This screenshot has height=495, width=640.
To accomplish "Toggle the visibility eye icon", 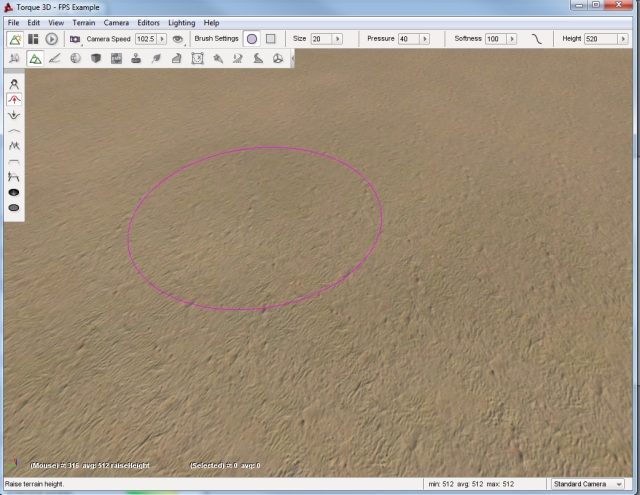I will click(178, 39).
